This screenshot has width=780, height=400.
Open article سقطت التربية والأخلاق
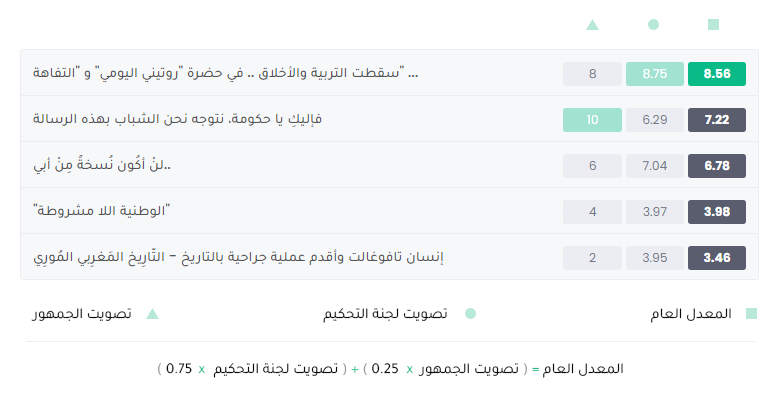(x=225, y=73)
